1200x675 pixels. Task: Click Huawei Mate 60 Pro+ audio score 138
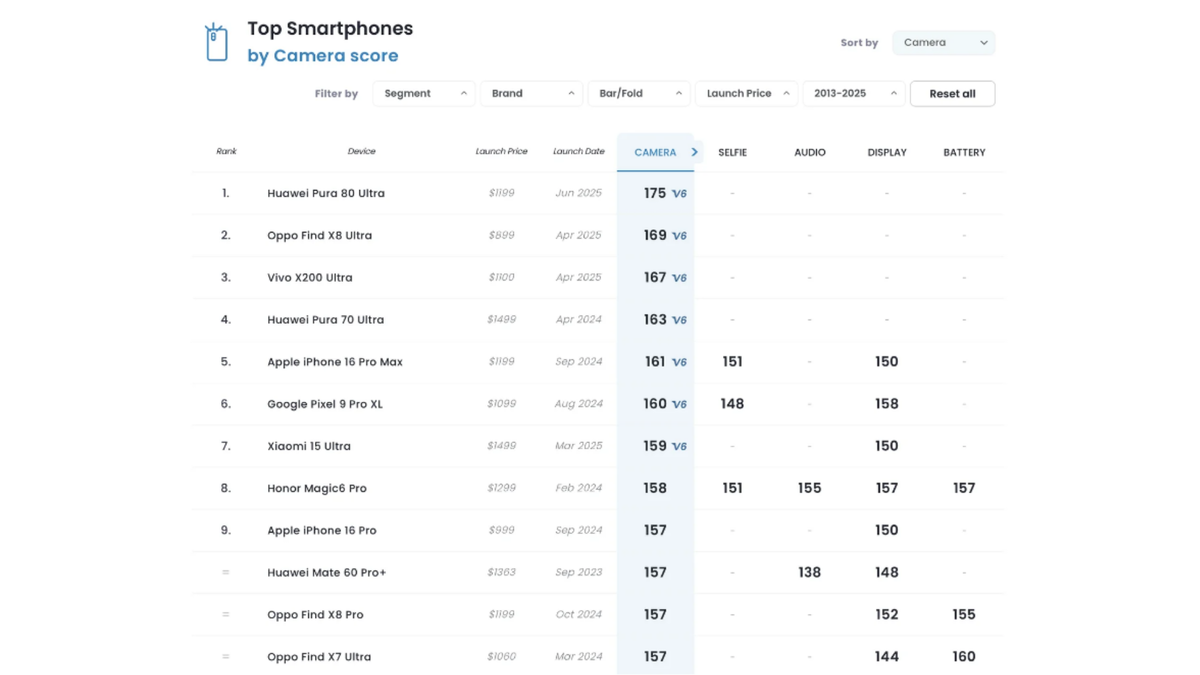click(x=810, y=572)
